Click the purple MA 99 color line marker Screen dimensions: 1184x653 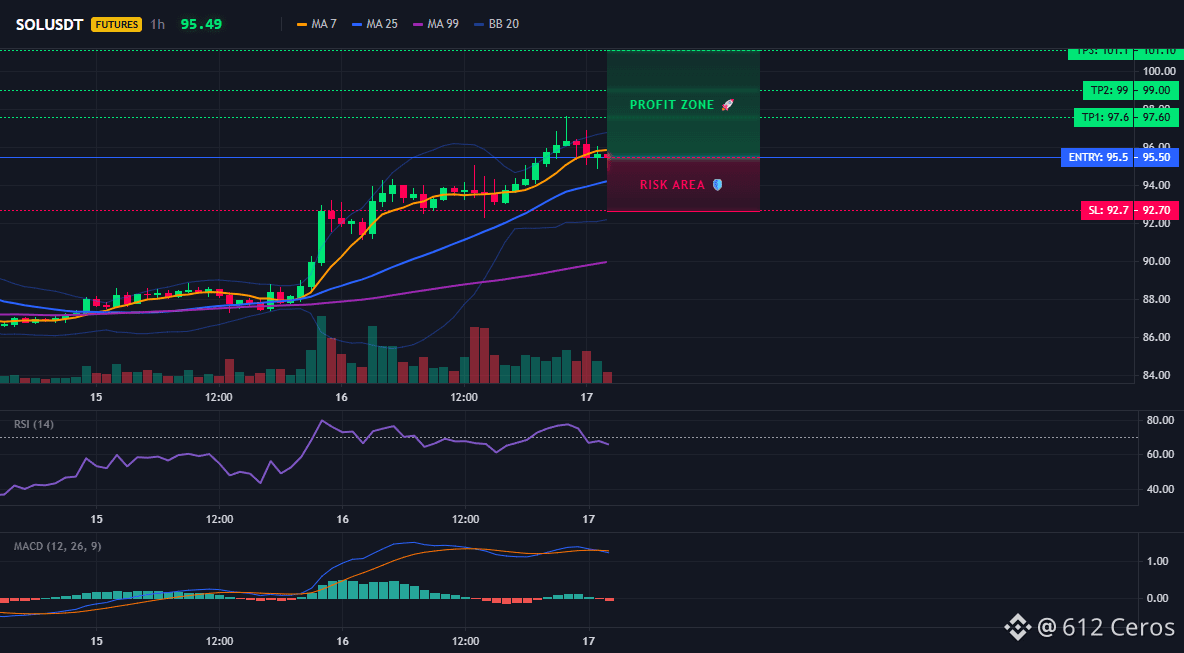pyautogui.click(x=418, y=24)
